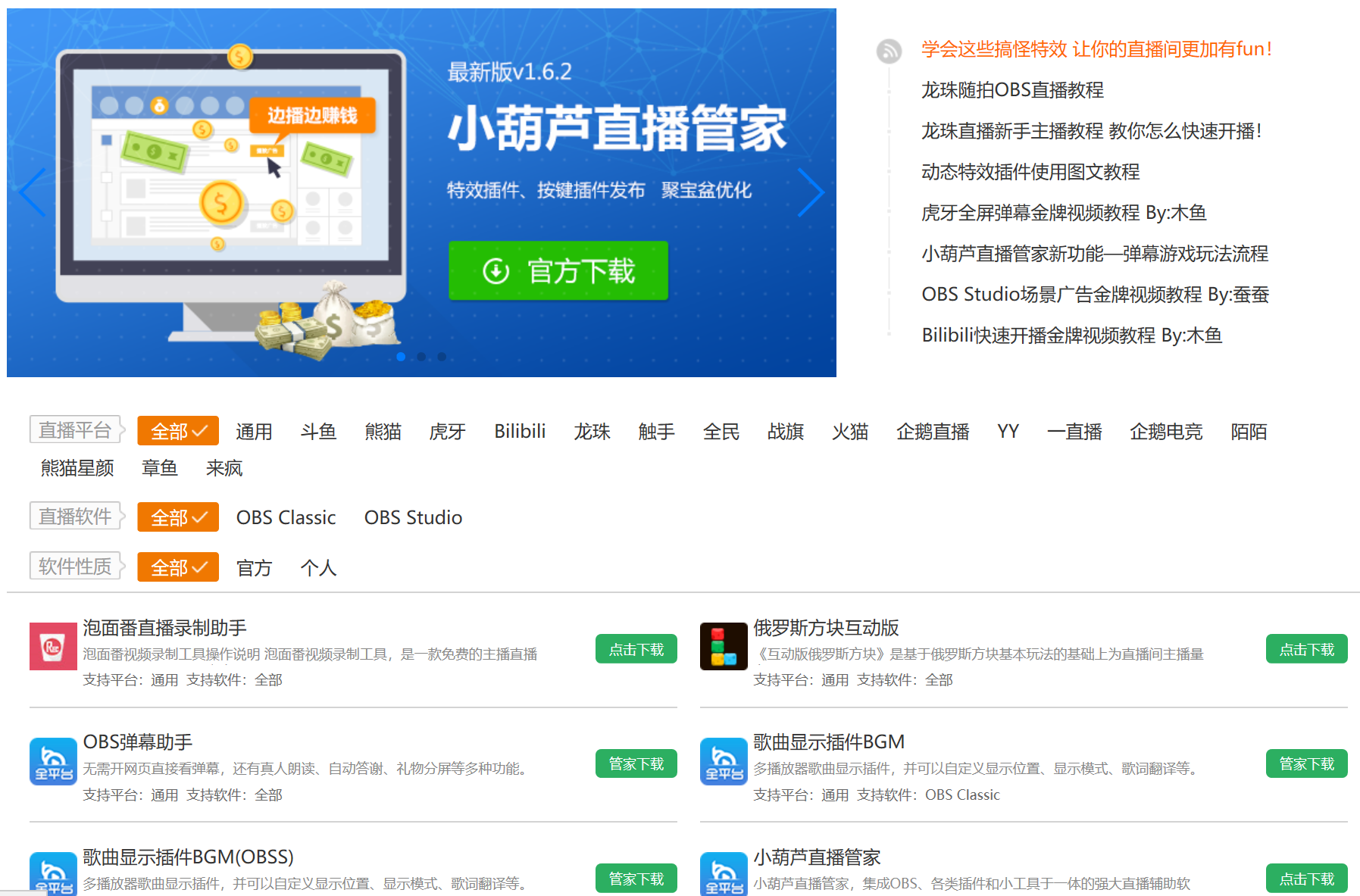Filter platform by 章鱼

click(x=160, y=468)
